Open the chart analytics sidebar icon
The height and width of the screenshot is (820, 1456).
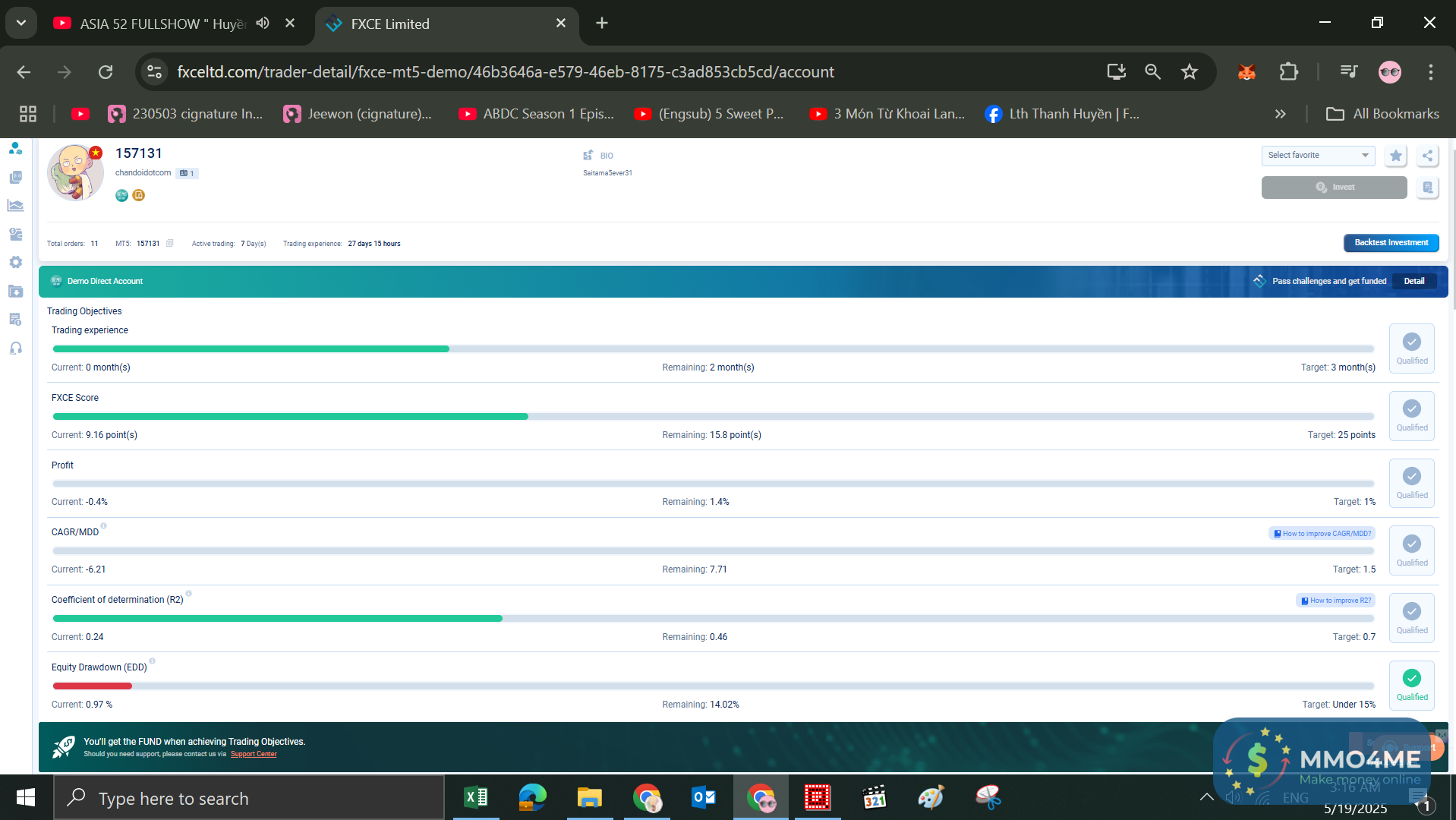tap(15, 205)
